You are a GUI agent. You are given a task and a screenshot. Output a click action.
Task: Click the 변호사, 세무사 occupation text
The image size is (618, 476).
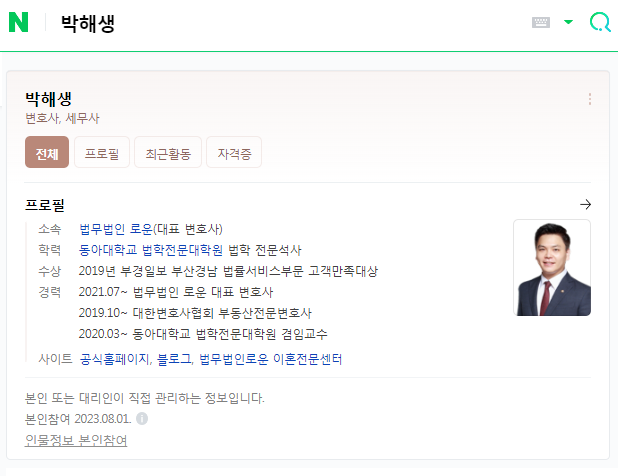click(x=62, y=118)
